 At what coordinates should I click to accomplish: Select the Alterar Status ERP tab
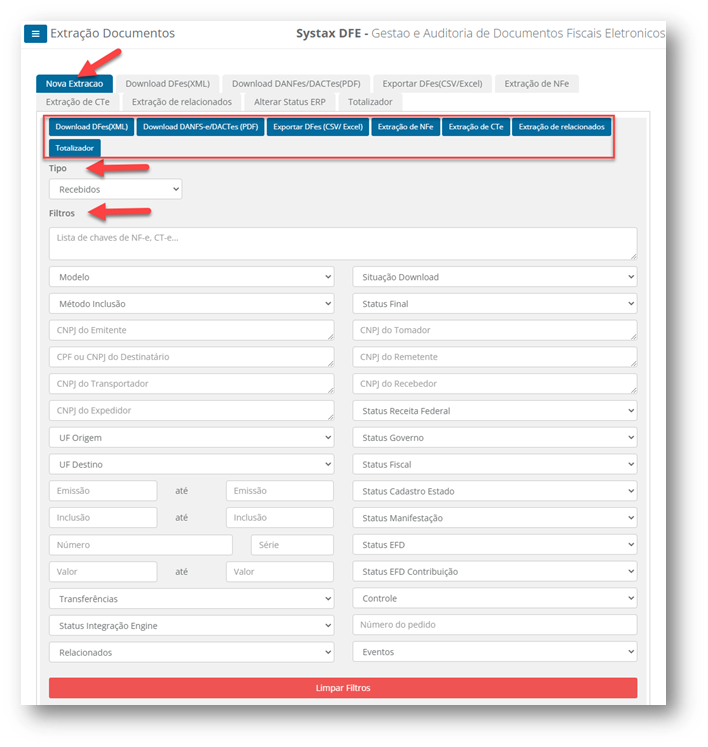[290, 102]
